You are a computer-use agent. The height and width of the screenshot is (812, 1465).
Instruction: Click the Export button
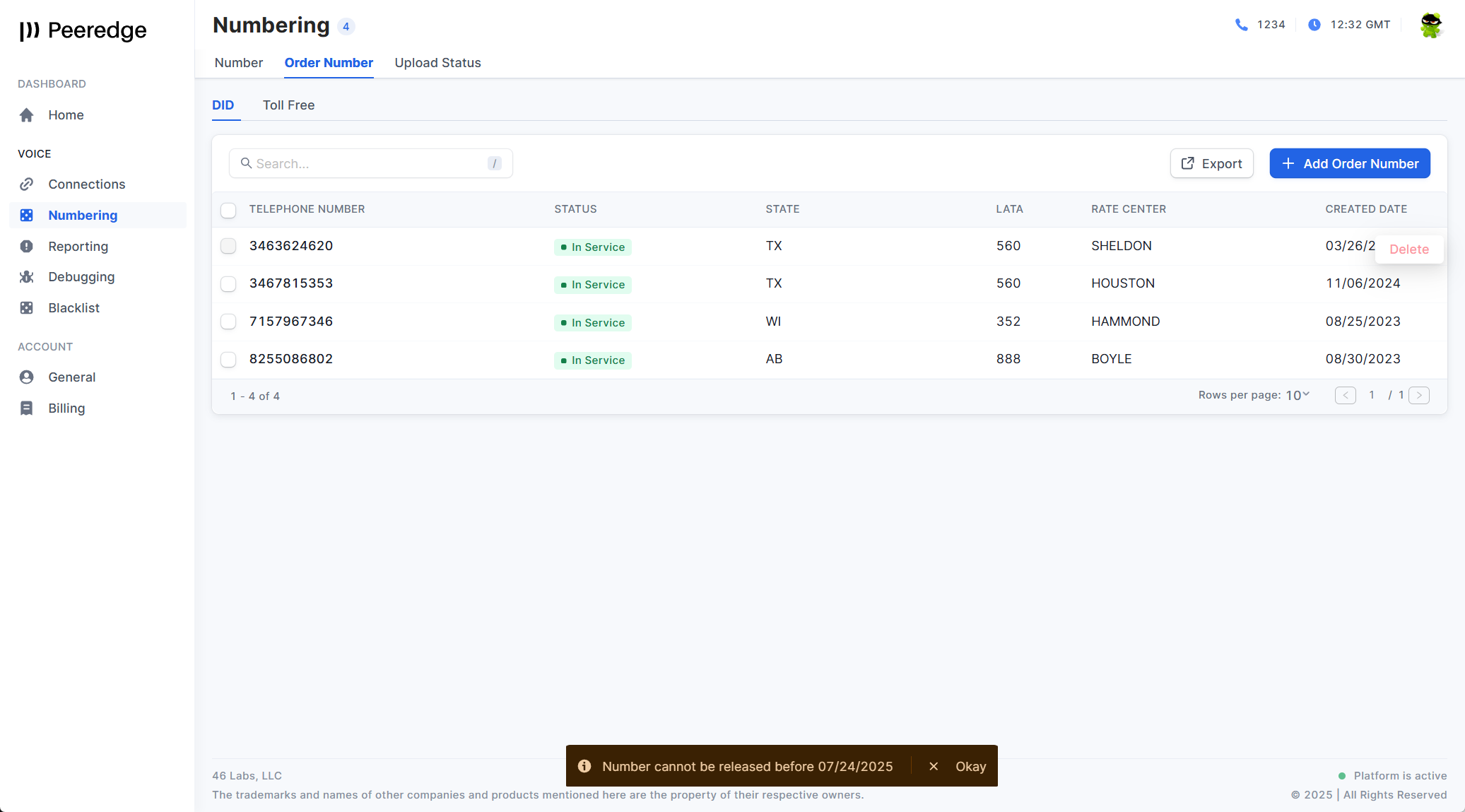1211,163
